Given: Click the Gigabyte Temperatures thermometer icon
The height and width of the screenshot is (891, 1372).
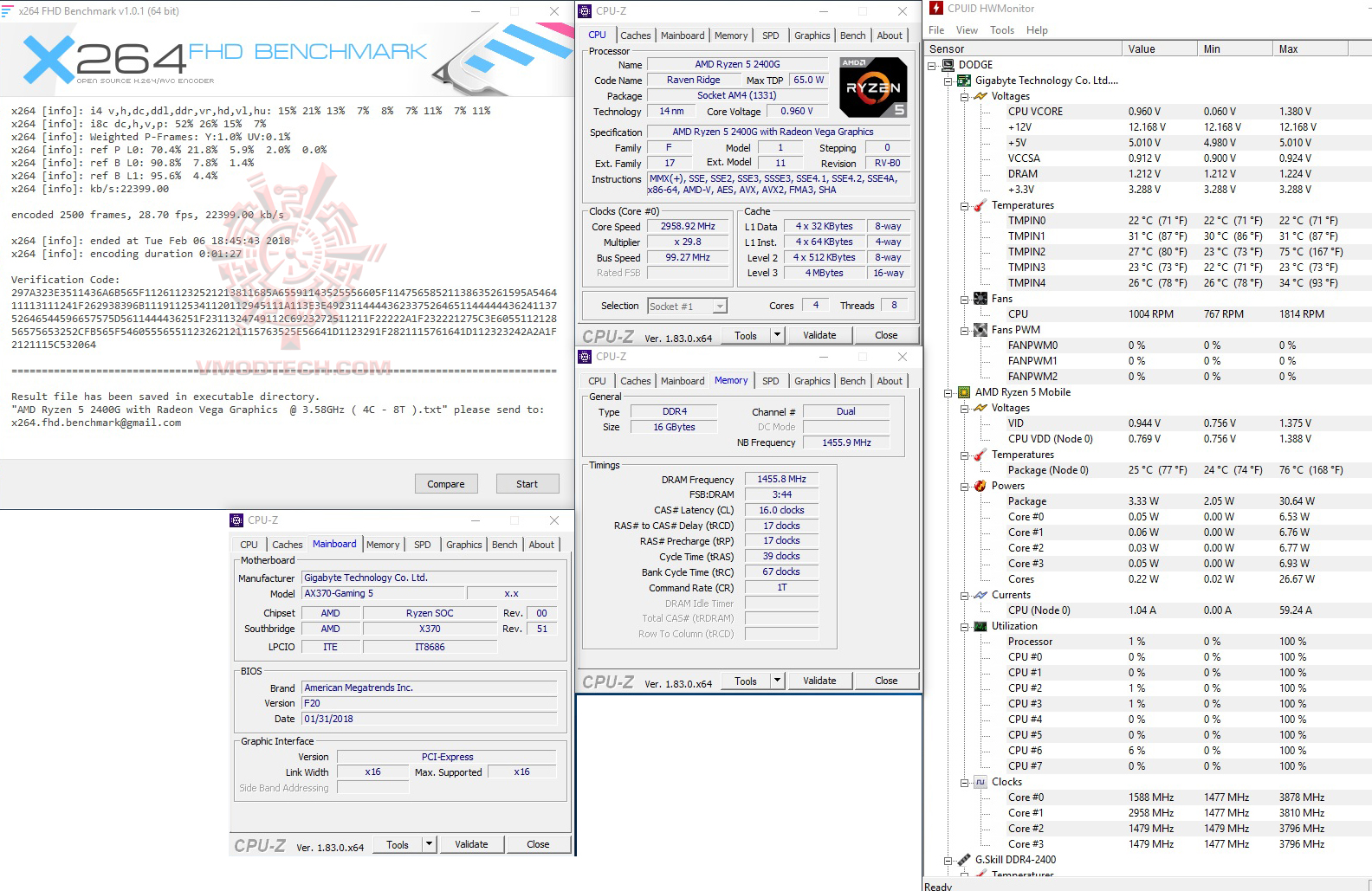Looking at the screenshot, I should tap(980, 205).
